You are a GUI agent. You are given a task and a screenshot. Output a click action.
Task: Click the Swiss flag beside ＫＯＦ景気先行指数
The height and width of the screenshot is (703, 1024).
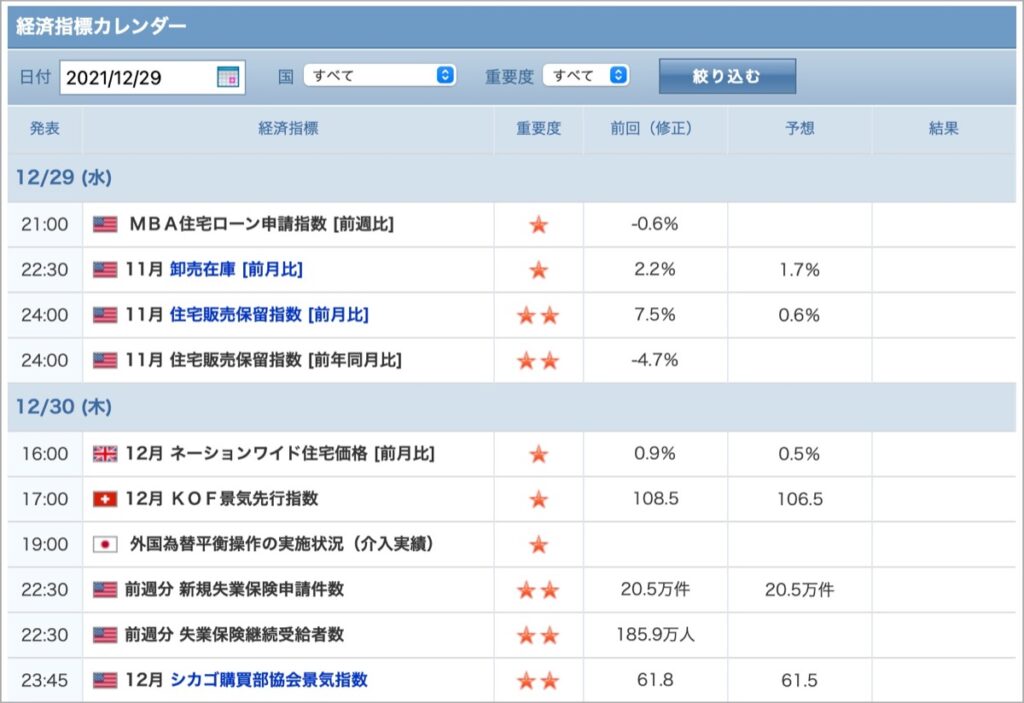[x=104, y=500]
